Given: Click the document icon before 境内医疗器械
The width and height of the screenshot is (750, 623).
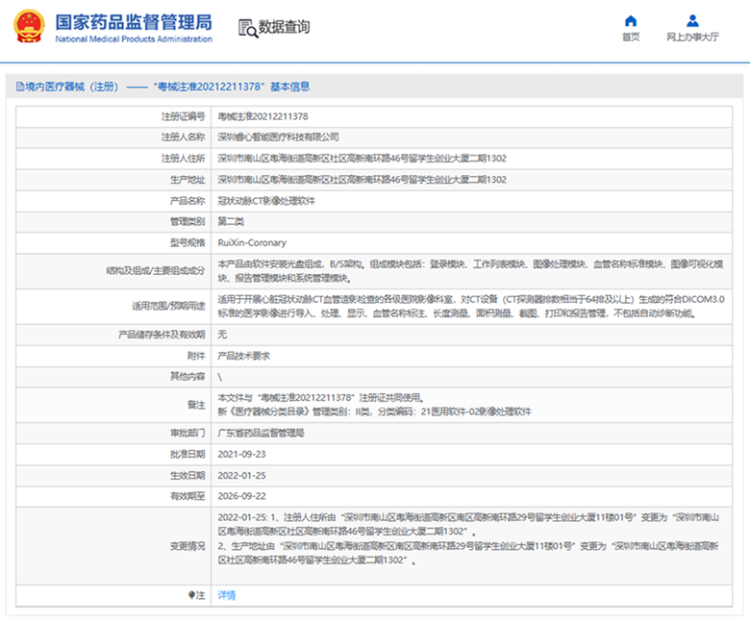Looking at the screenshot, I should click(x=20, y=87).
